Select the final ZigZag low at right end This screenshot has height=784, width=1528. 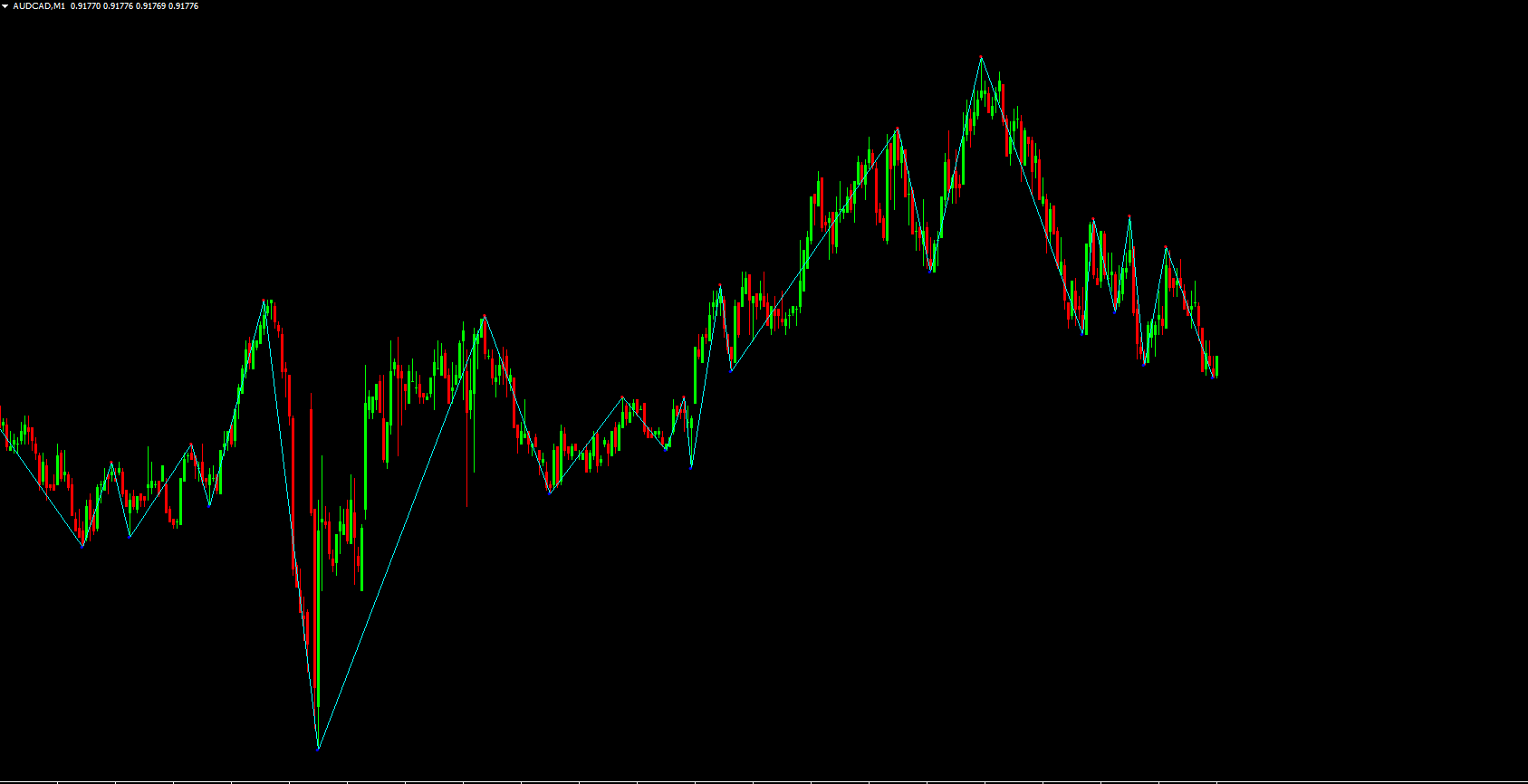click(1214, 377)
